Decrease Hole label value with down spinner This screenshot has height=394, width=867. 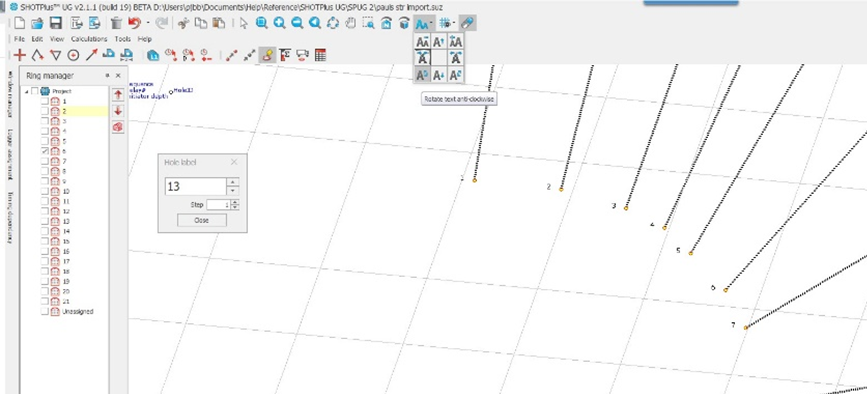pyautogui.click(x=233, y=191)
